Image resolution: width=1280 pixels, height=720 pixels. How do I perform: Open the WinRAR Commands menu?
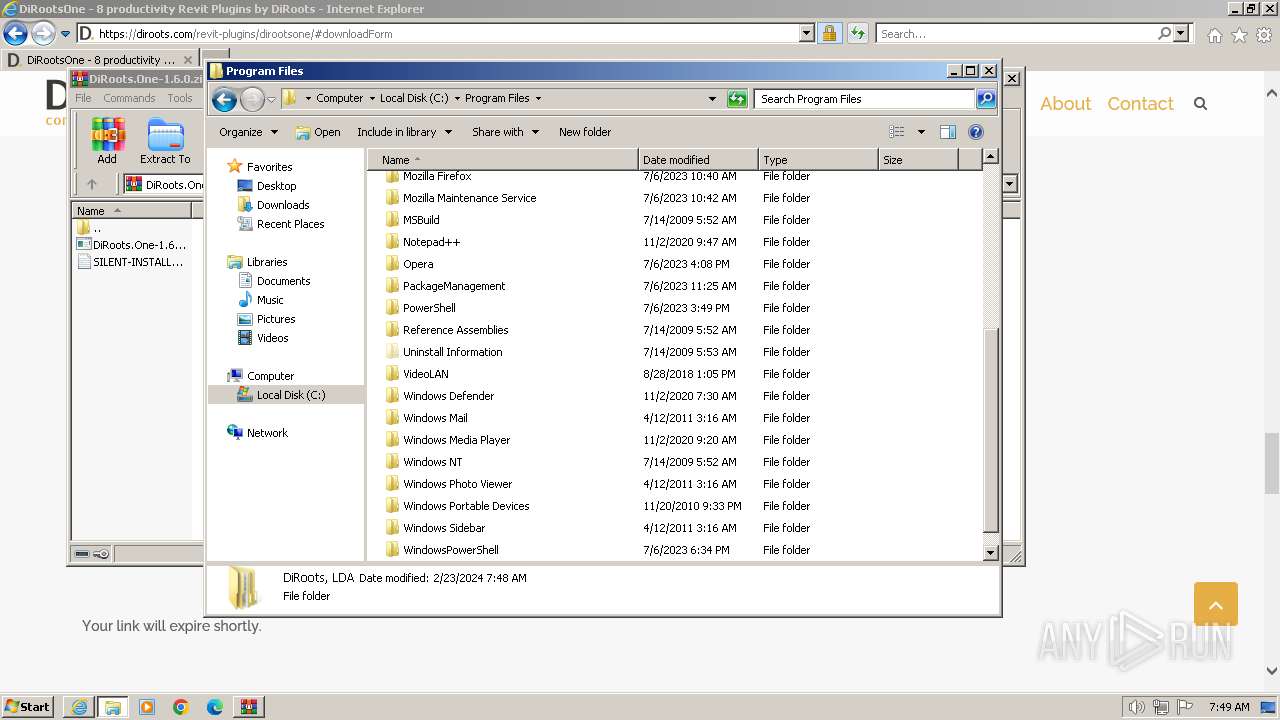[129, 98]
